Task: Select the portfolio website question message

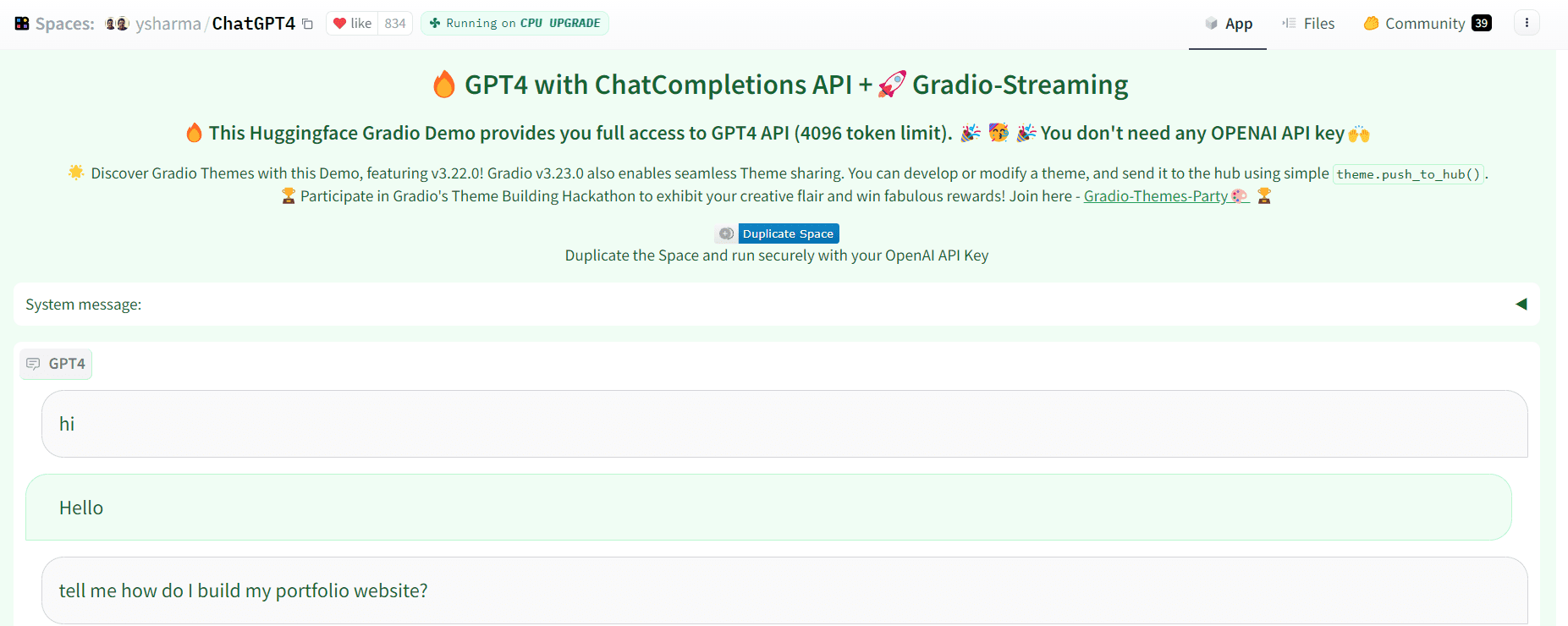Action: (x=784, y=590)
